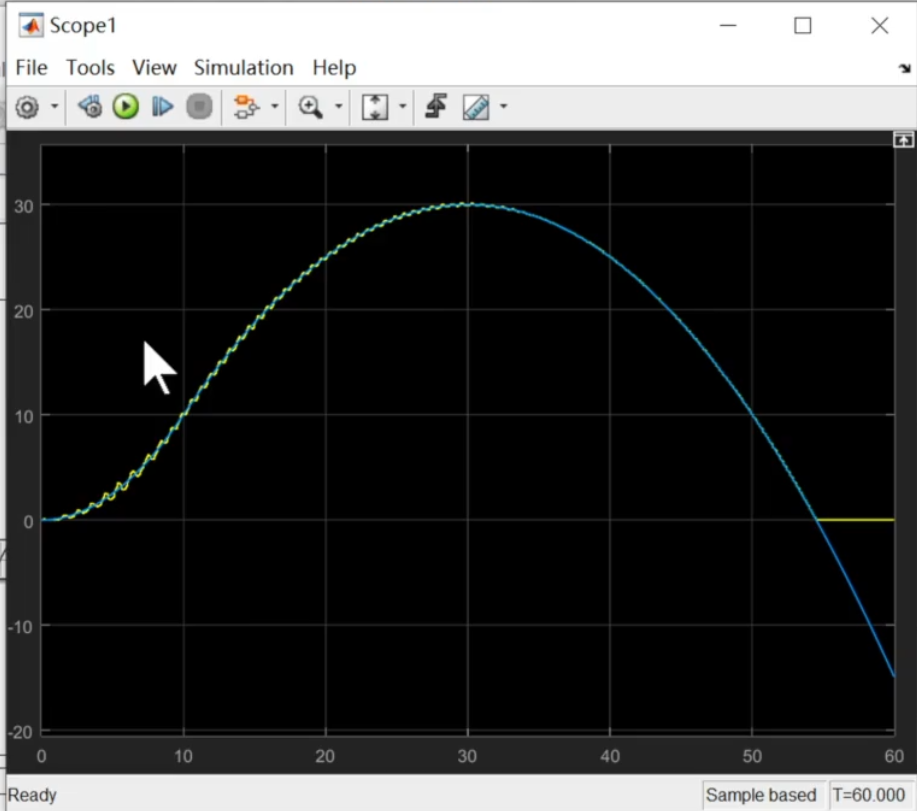
Task: Maximize the Scope1 window
Action: click(x=802, y=25)
